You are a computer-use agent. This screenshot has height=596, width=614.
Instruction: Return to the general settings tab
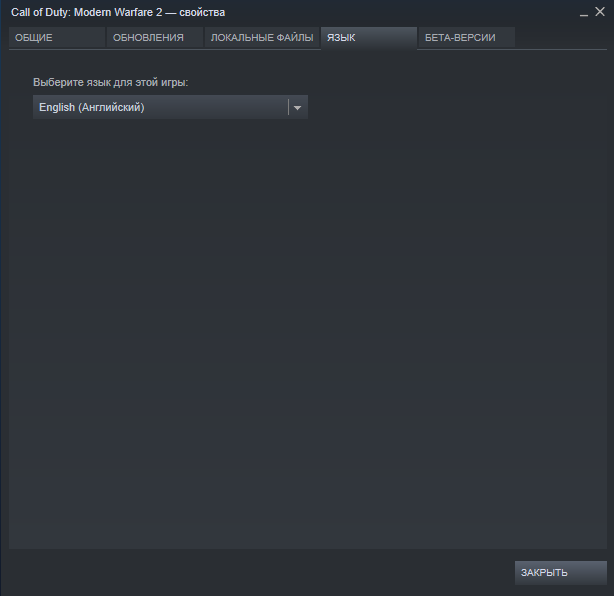coord(57,38)
